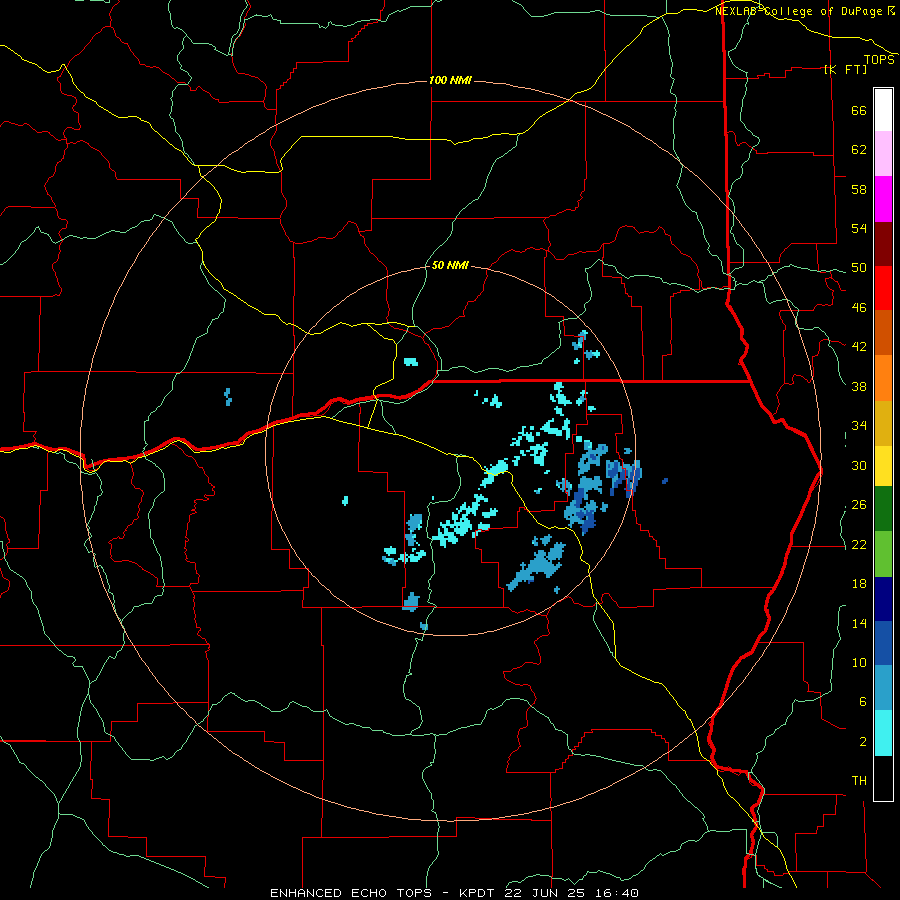
Task: Select the 38 legend label
Action: coord(859,386)
